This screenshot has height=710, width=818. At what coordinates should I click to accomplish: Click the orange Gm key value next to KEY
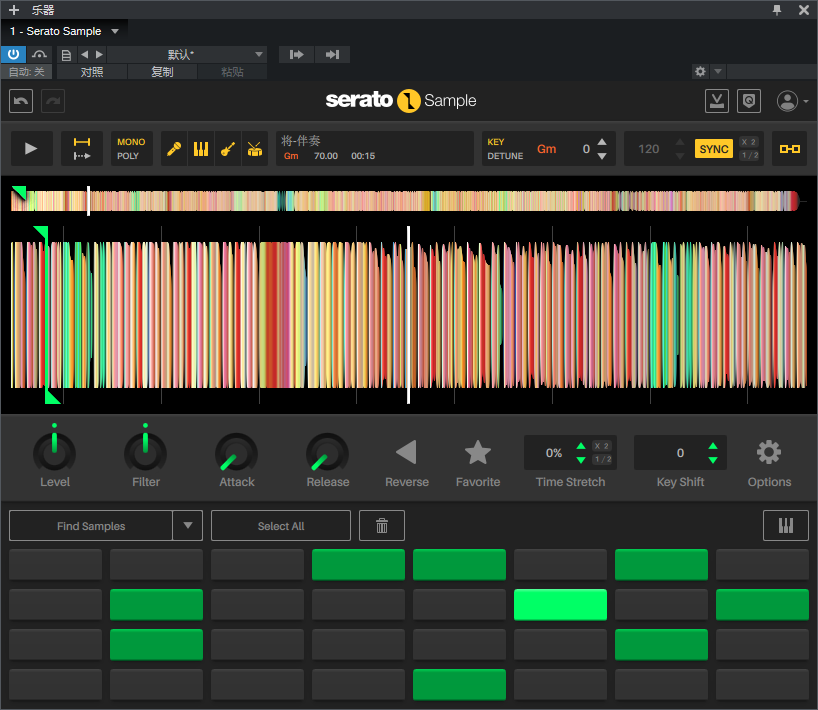coord(546,149)
